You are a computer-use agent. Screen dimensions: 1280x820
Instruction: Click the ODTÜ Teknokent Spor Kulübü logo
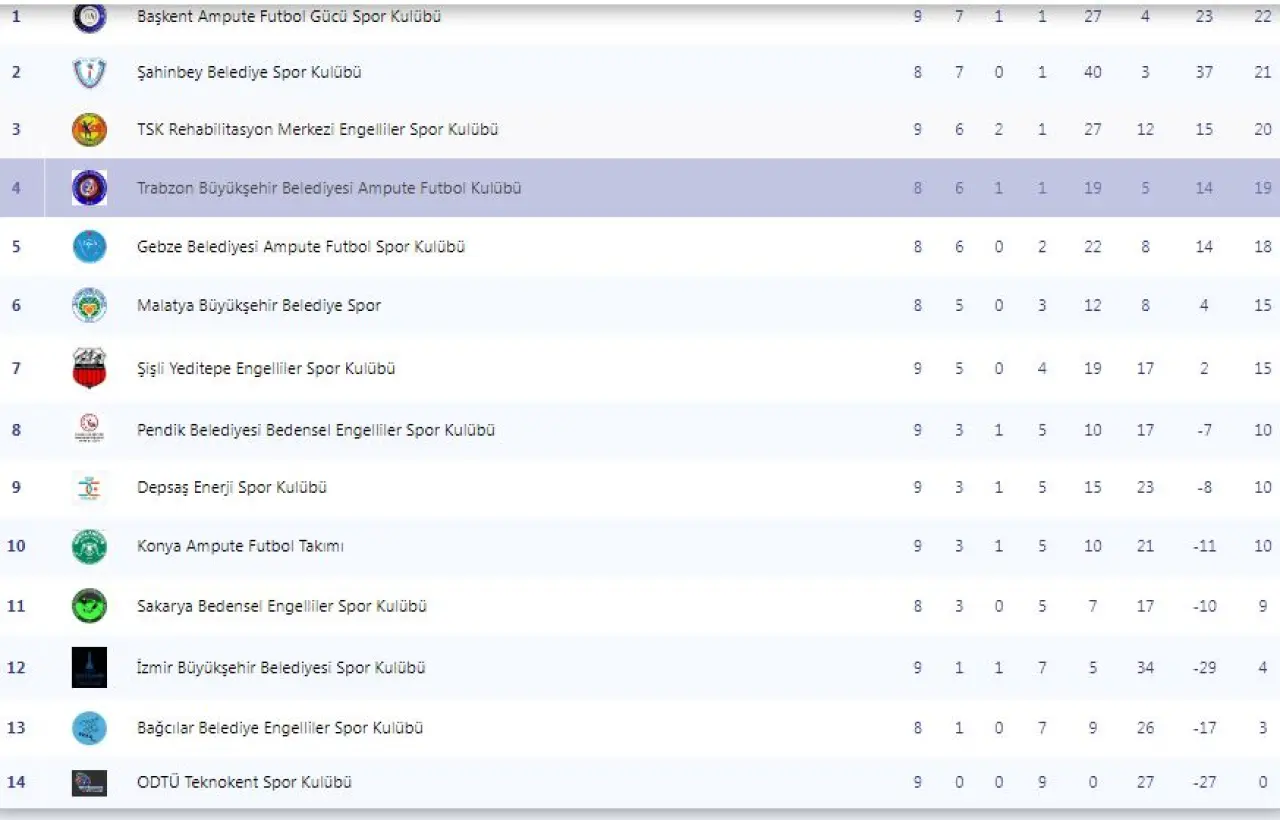pos(89,783)
